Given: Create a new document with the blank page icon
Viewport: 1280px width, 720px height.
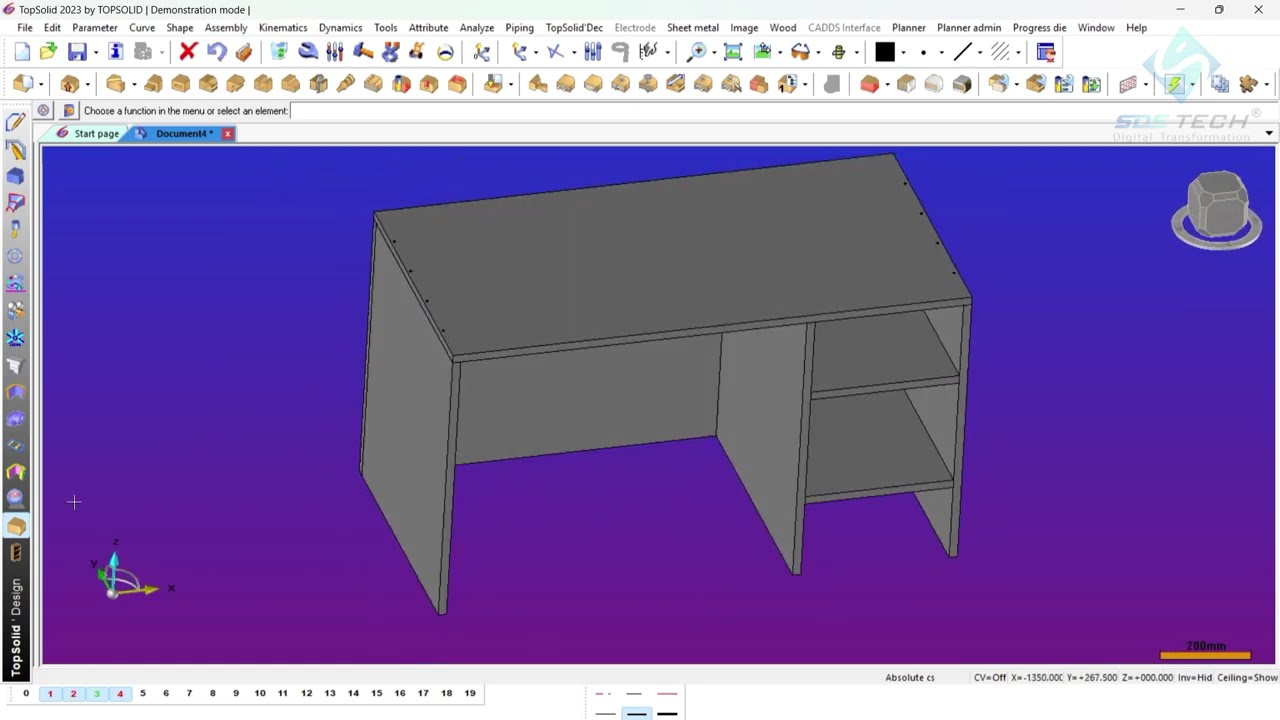Looking at the screenshot, I should 22,52.
